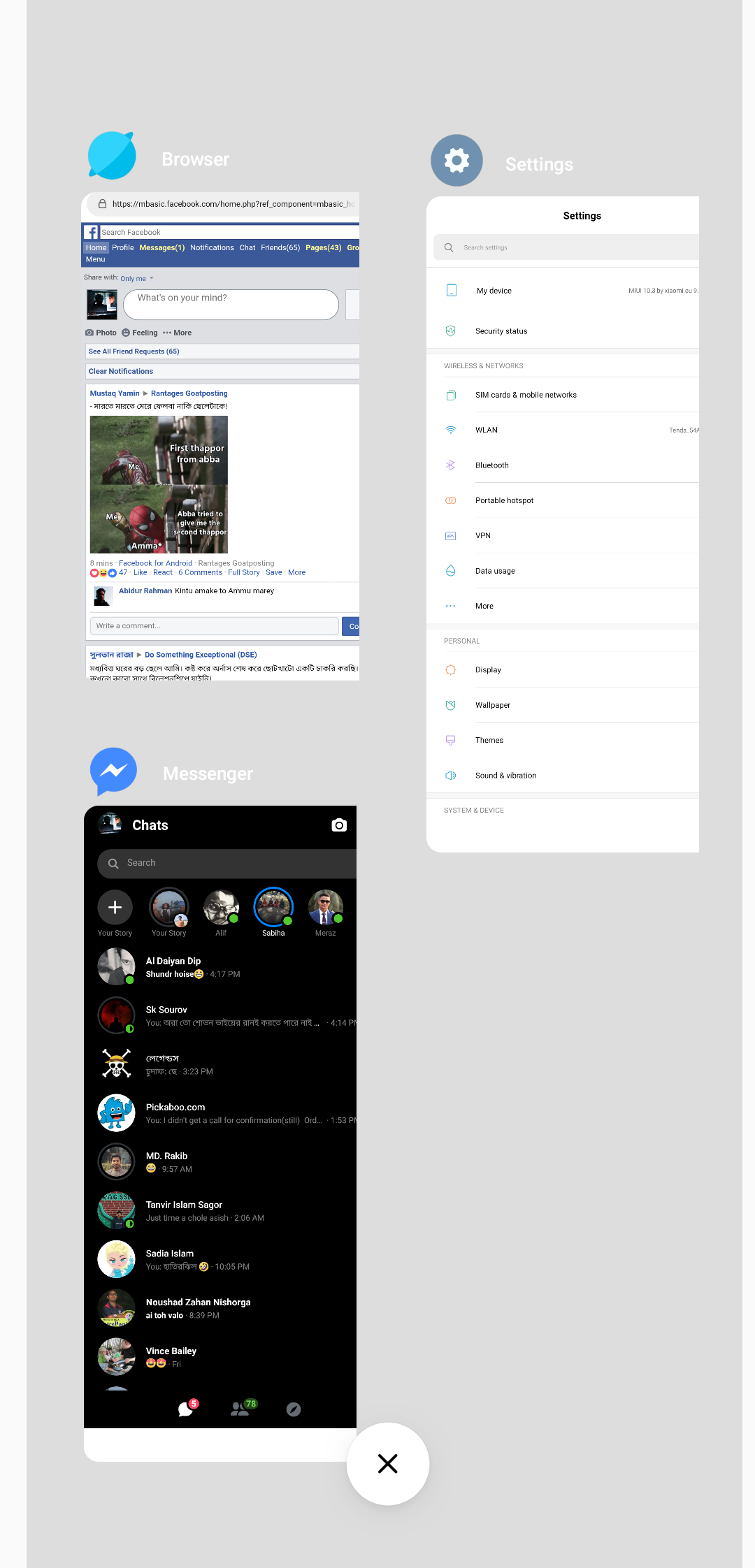Tap the profile picture beside Chats title
The width and height of the screenshot is (755, 1568).
(x=110, y=825)
